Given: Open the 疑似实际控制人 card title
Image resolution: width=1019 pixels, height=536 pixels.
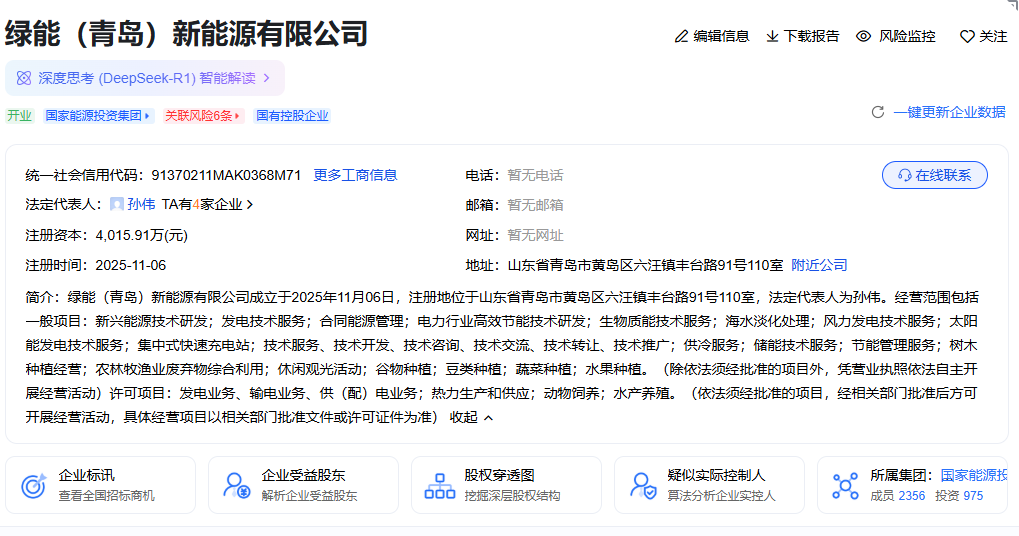Looking at the screenshot, I should (716, 476).
